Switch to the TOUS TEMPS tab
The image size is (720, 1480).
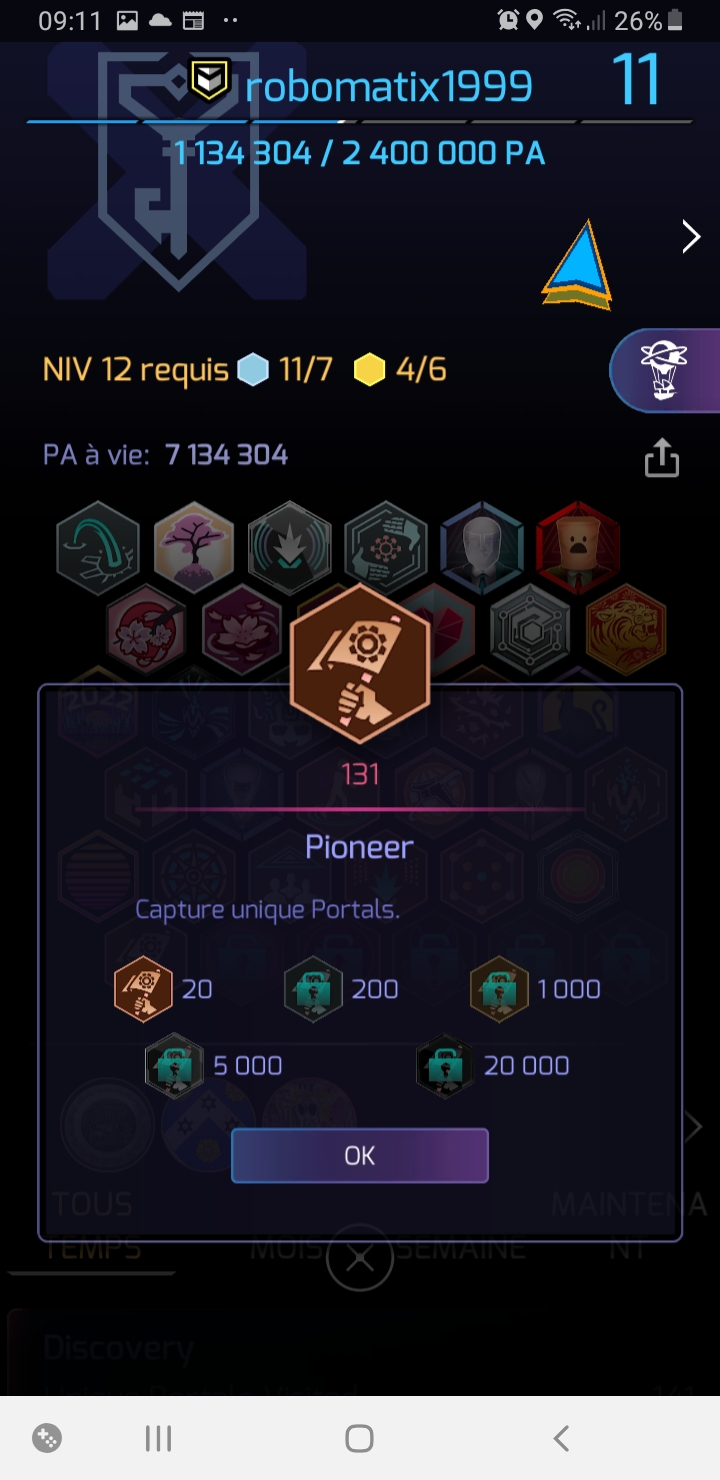coord(92,1226)
